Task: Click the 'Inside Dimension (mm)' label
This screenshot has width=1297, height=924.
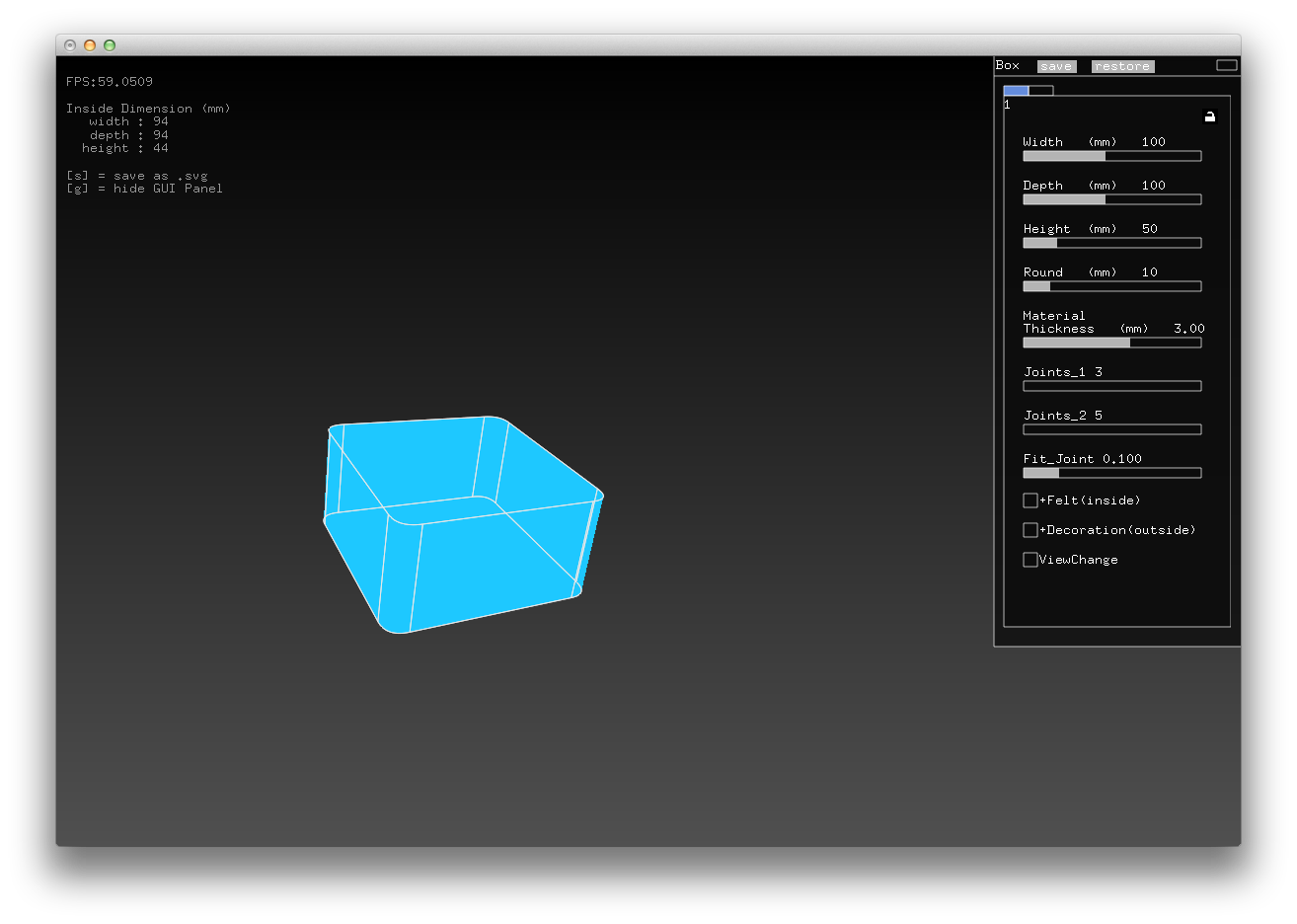Action: tap(148, 109)
